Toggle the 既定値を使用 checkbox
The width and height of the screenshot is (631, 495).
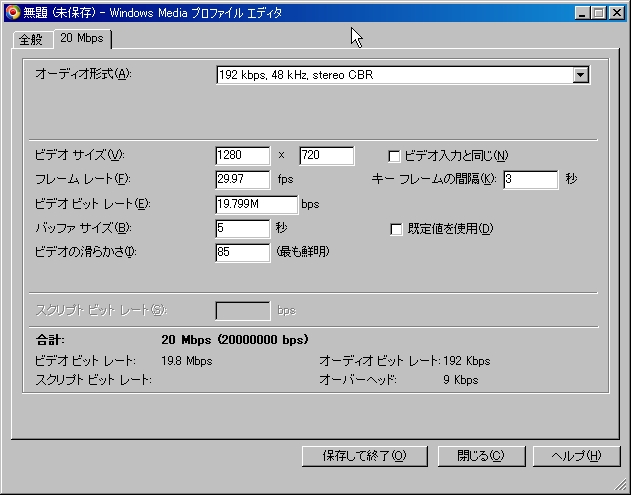coord(396,229)
